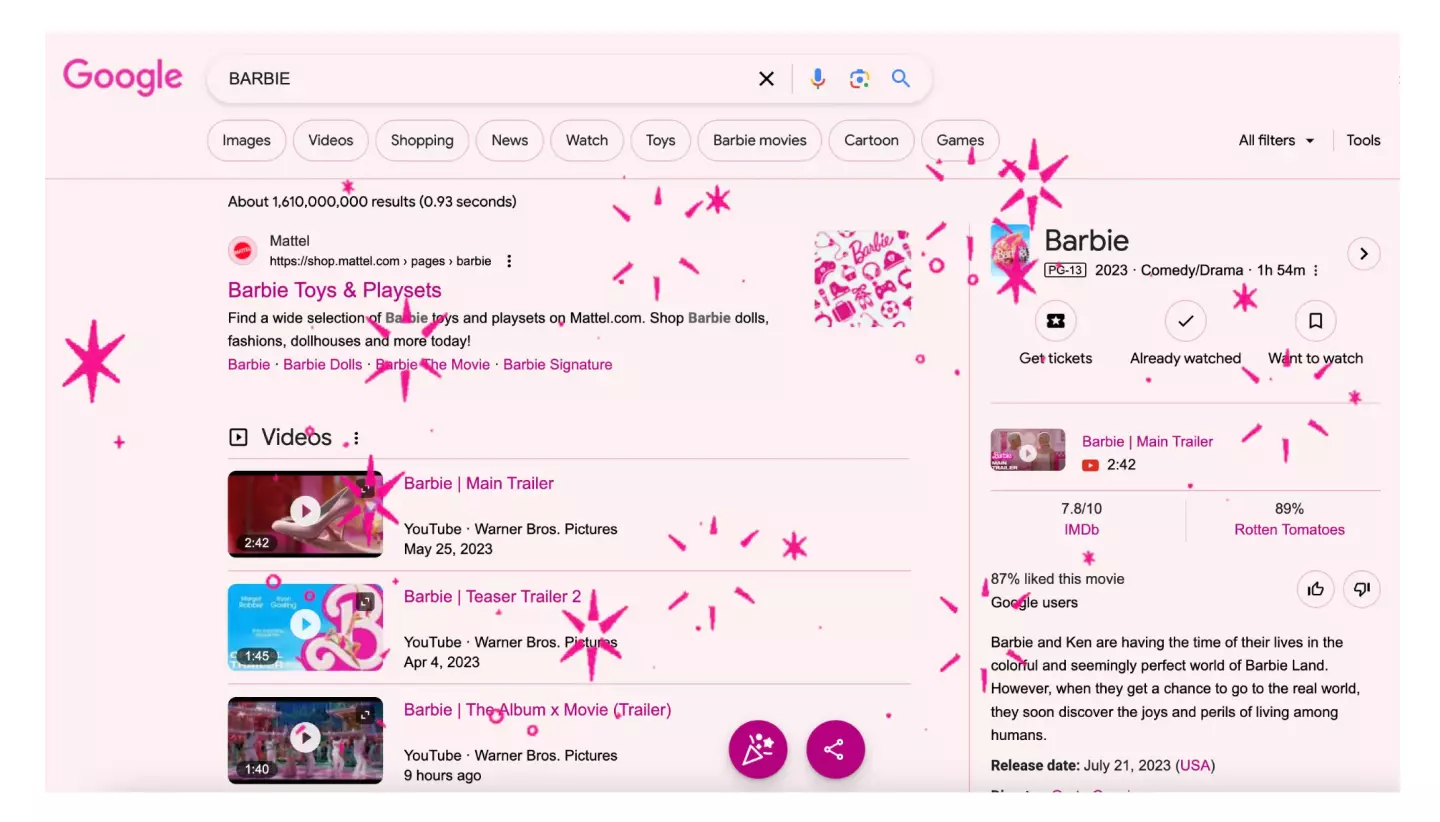Open the All filters dropdown

click(1277, 140)
